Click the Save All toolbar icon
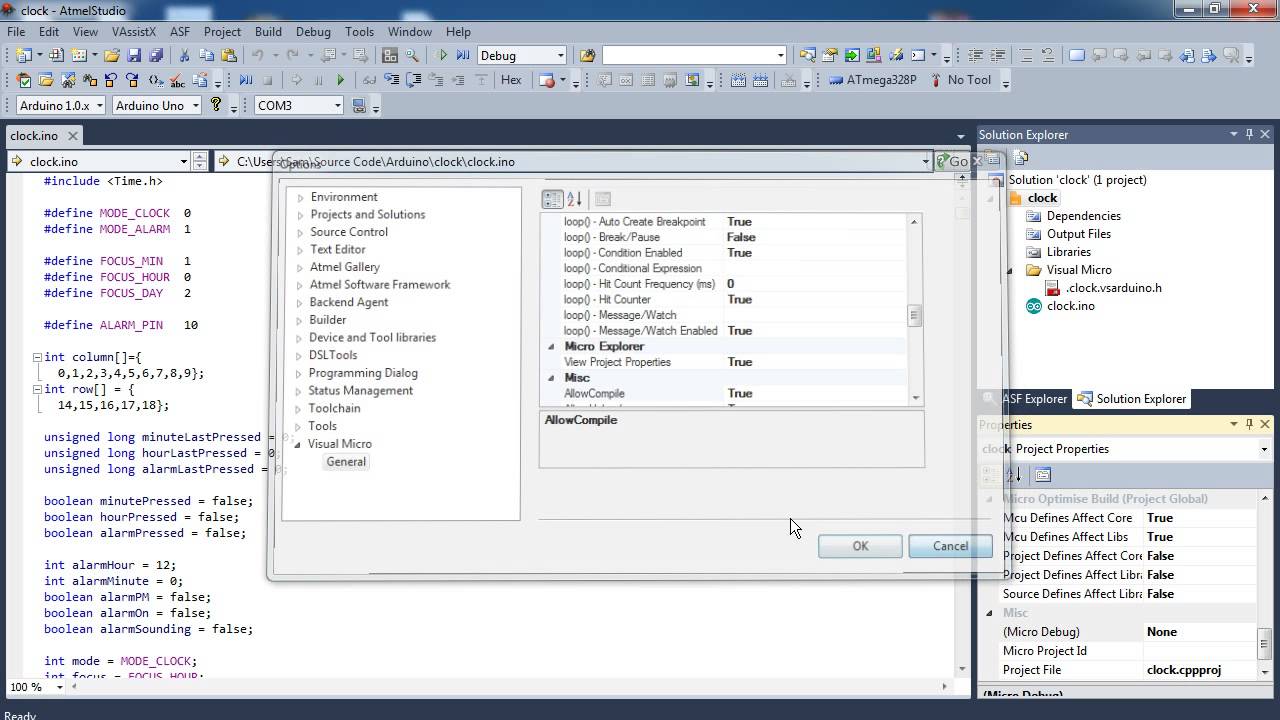 [x=156, y=56]
